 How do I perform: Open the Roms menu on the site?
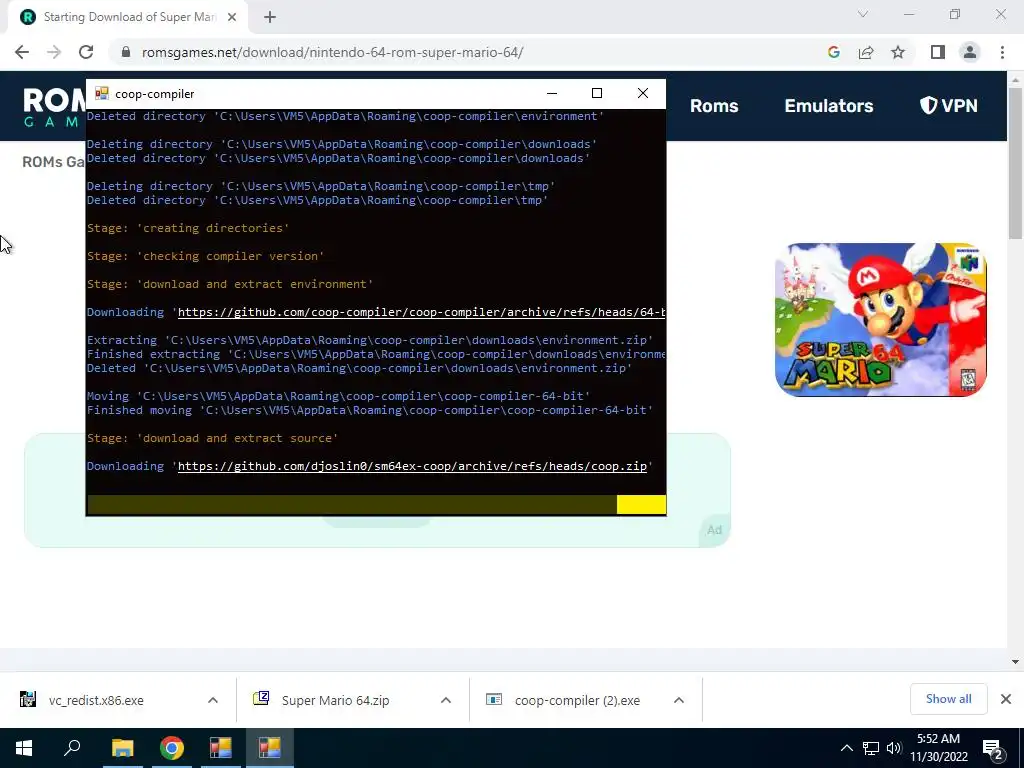(714, 106)
